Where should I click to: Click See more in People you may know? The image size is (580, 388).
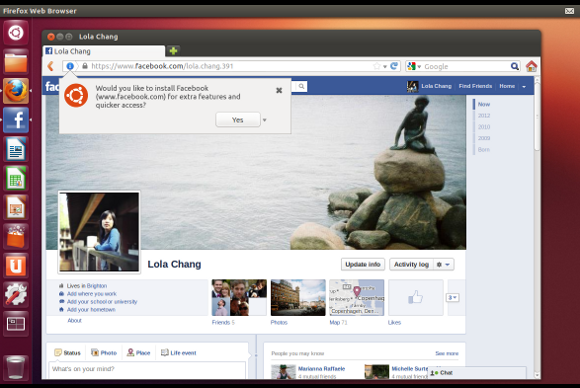(447, 354)
